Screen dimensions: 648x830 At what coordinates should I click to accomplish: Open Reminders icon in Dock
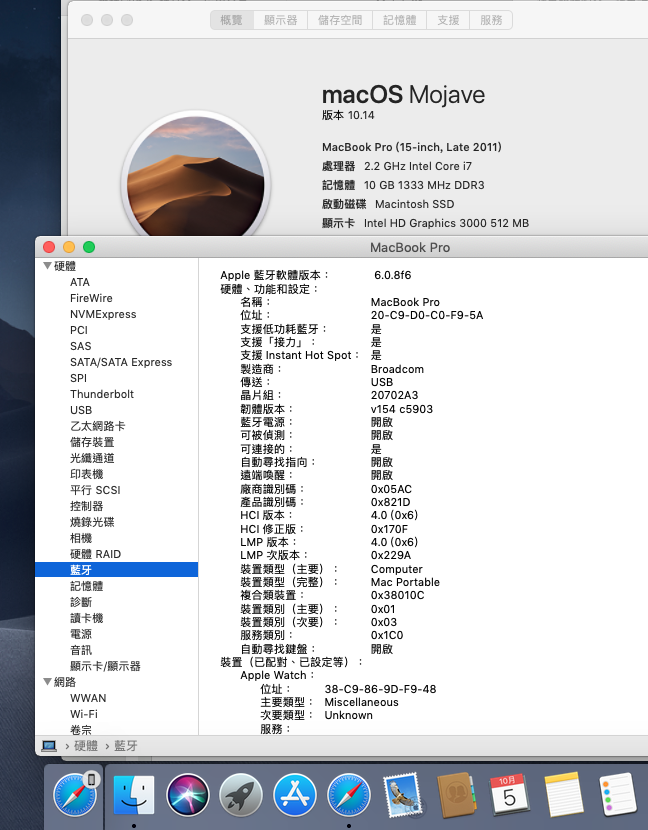[617, 795]
